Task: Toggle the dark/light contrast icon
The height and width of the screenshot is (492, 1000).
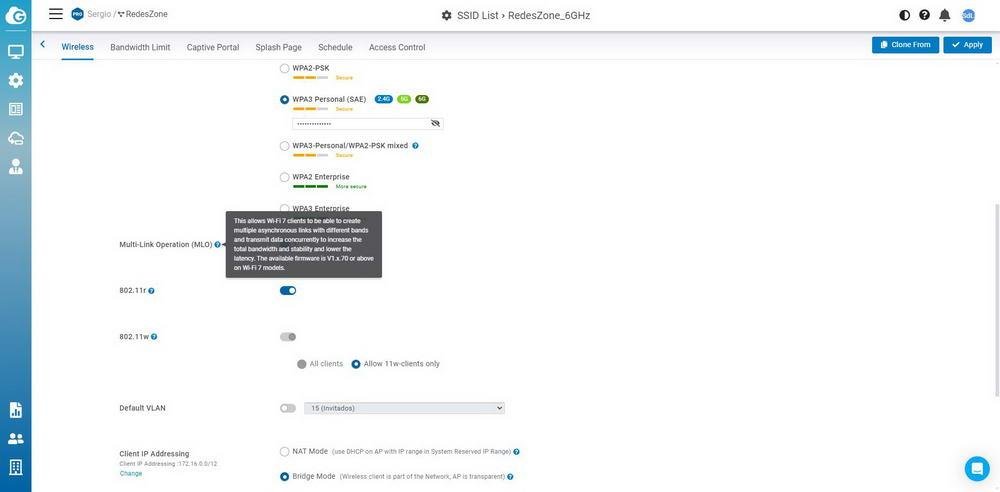Action: pos(904,15)
